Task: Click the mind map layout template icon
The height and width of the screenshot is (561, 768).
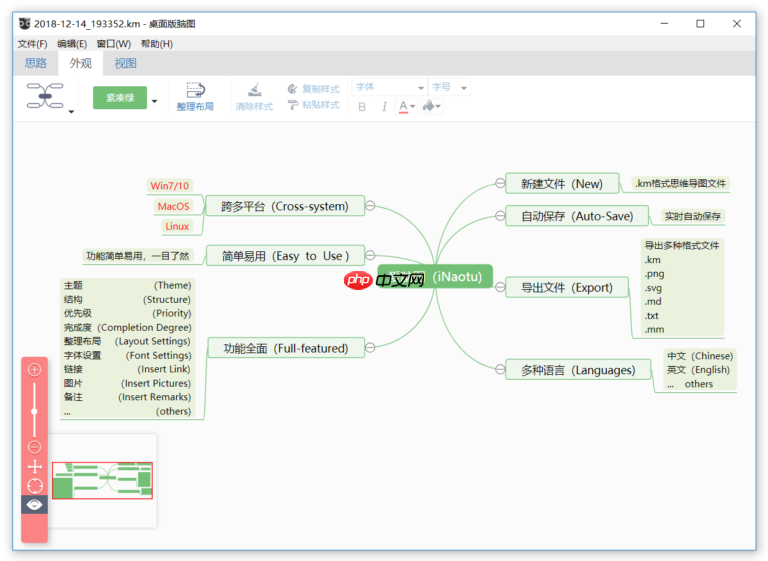Action: click(x=44, y=97)
